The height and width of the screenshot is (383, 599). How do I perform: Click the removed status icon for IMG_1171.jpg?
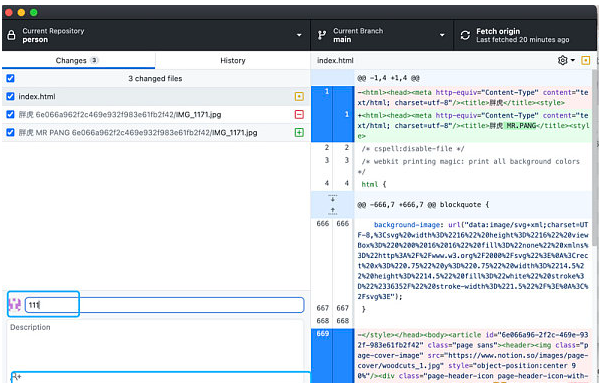[299, 114]
